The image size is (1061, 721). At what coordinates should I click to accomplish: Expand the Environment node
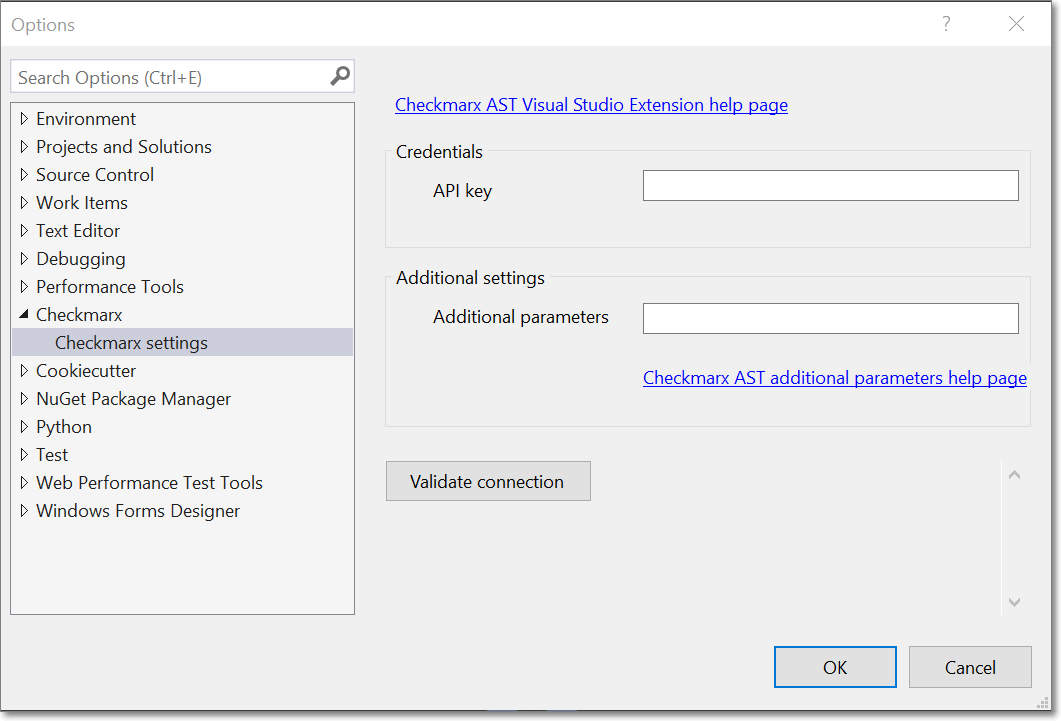tap(24, 119)
